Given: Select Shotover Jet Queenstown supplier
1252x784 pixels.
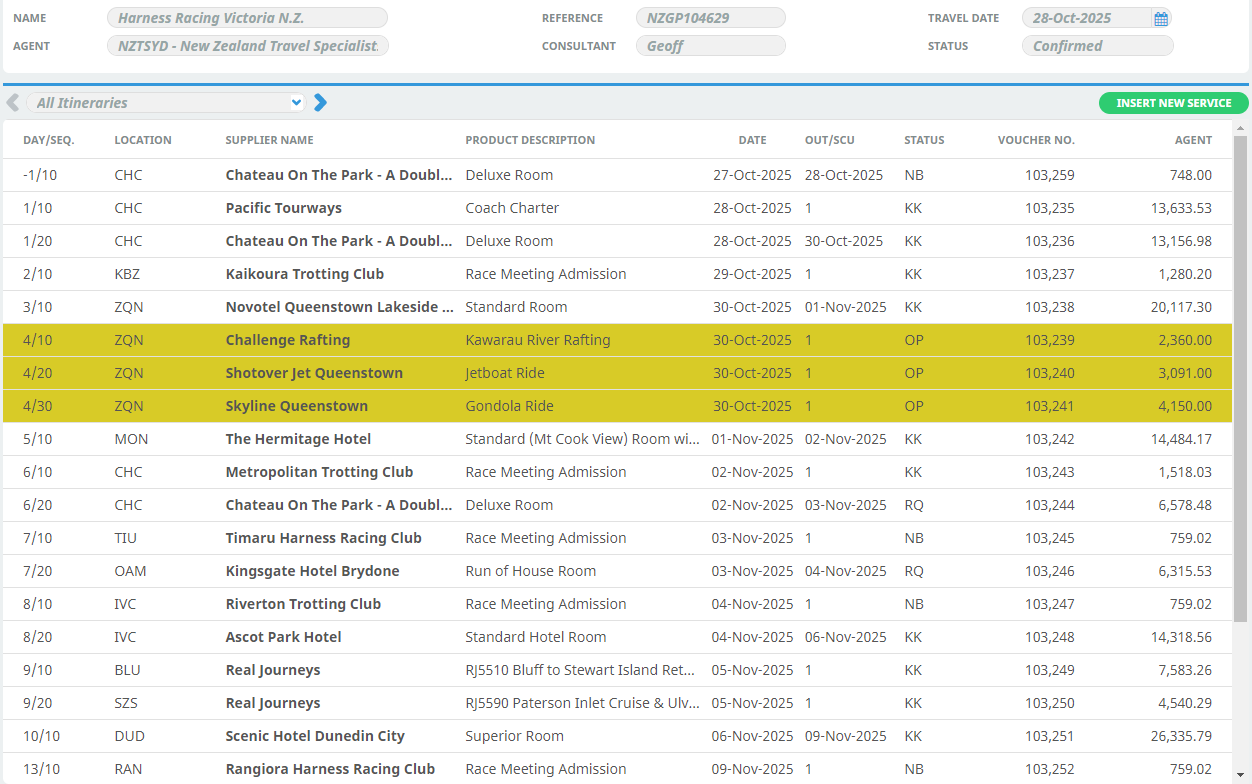Looking at the screenshot, I should tap(314, 373).
